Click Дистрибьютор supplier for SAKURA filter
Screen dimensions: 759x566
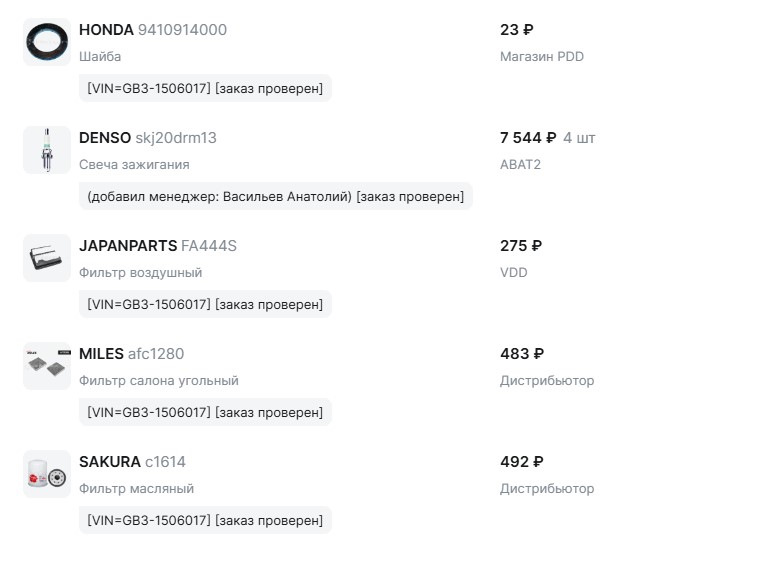click(x=547, y=489)
